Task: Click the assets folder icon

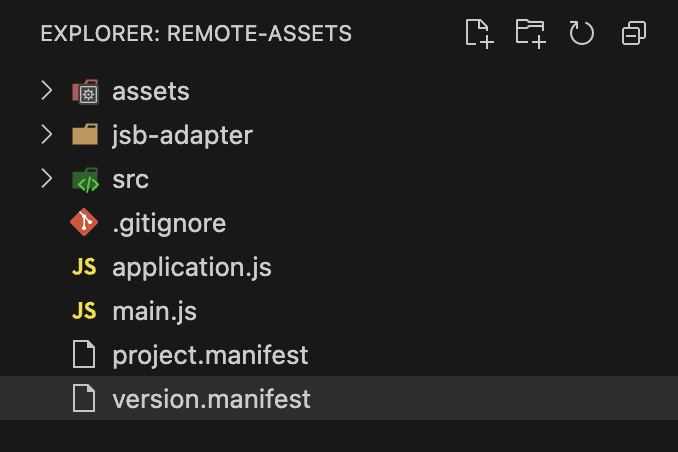Action: 85,92
